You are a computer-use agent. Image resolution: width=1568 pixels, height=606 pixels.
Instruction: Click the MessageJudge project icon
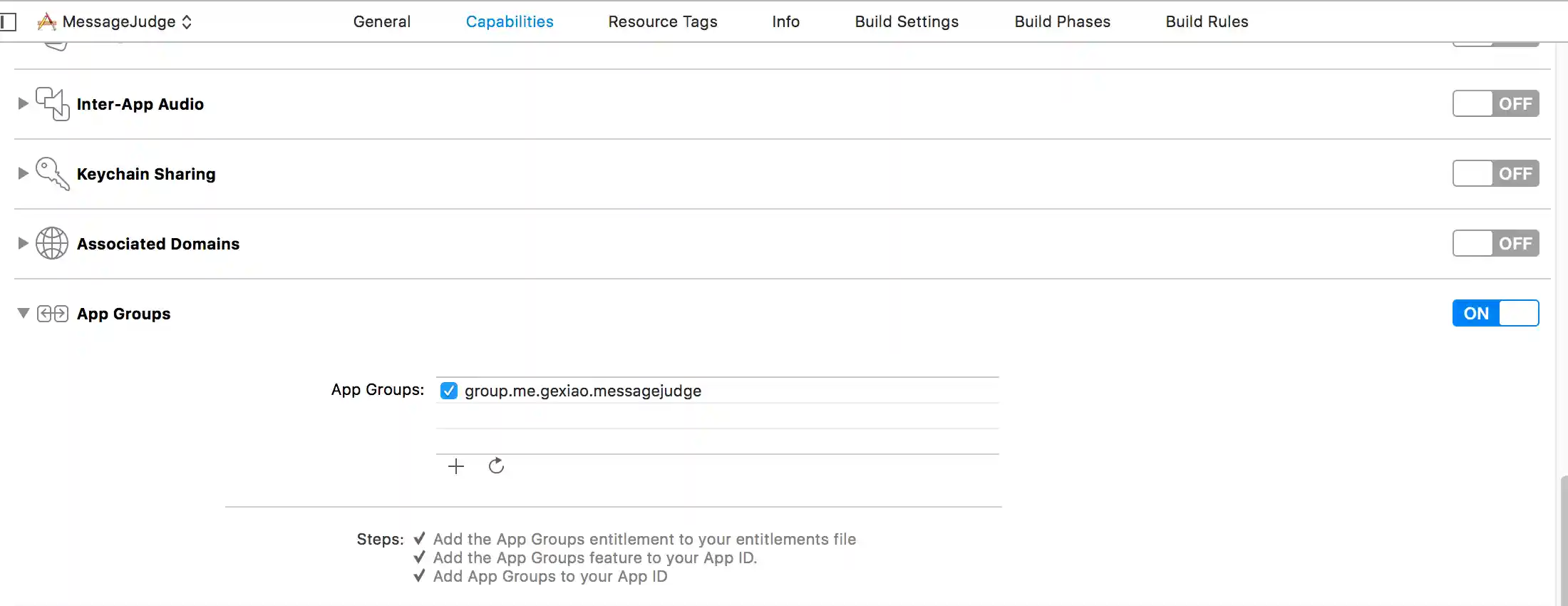pos(46,21)
